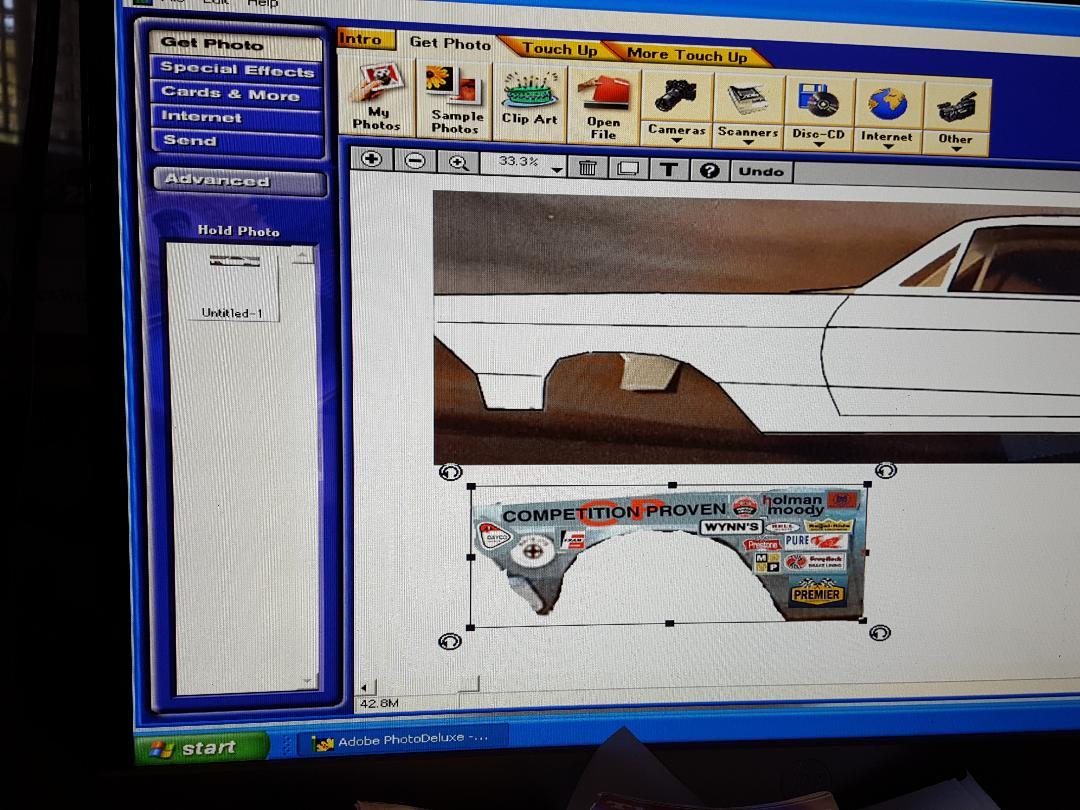The image size is (1080, 810).
Task: Select the Untitled-1 thumbnail in Hold Photo
Action: 232,285
